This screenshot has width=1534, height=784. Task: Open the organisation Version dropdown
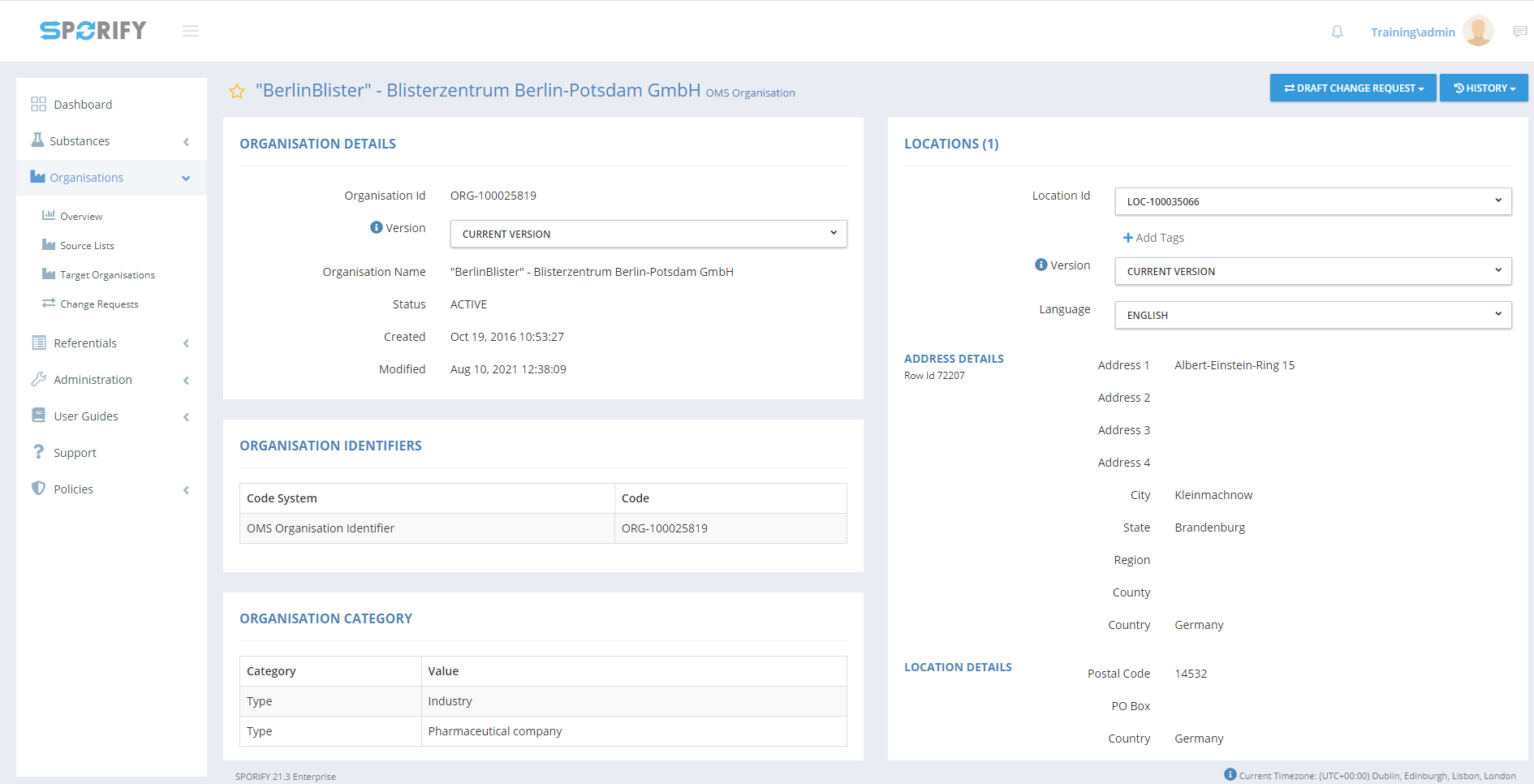(648, 234)
